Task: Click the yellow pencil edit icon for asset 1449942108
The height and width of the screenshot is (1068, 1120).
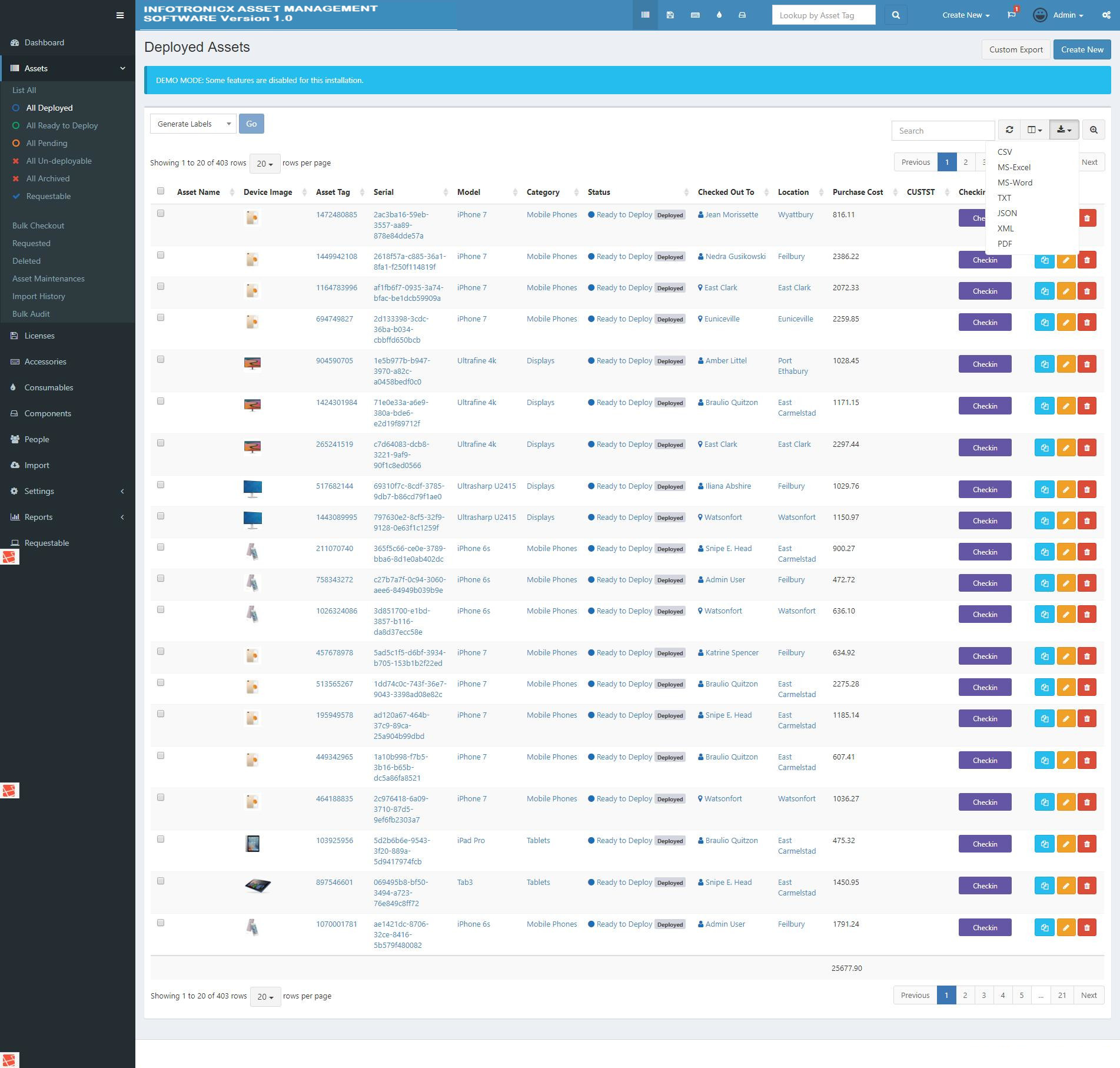Action: coord(1066,260)
